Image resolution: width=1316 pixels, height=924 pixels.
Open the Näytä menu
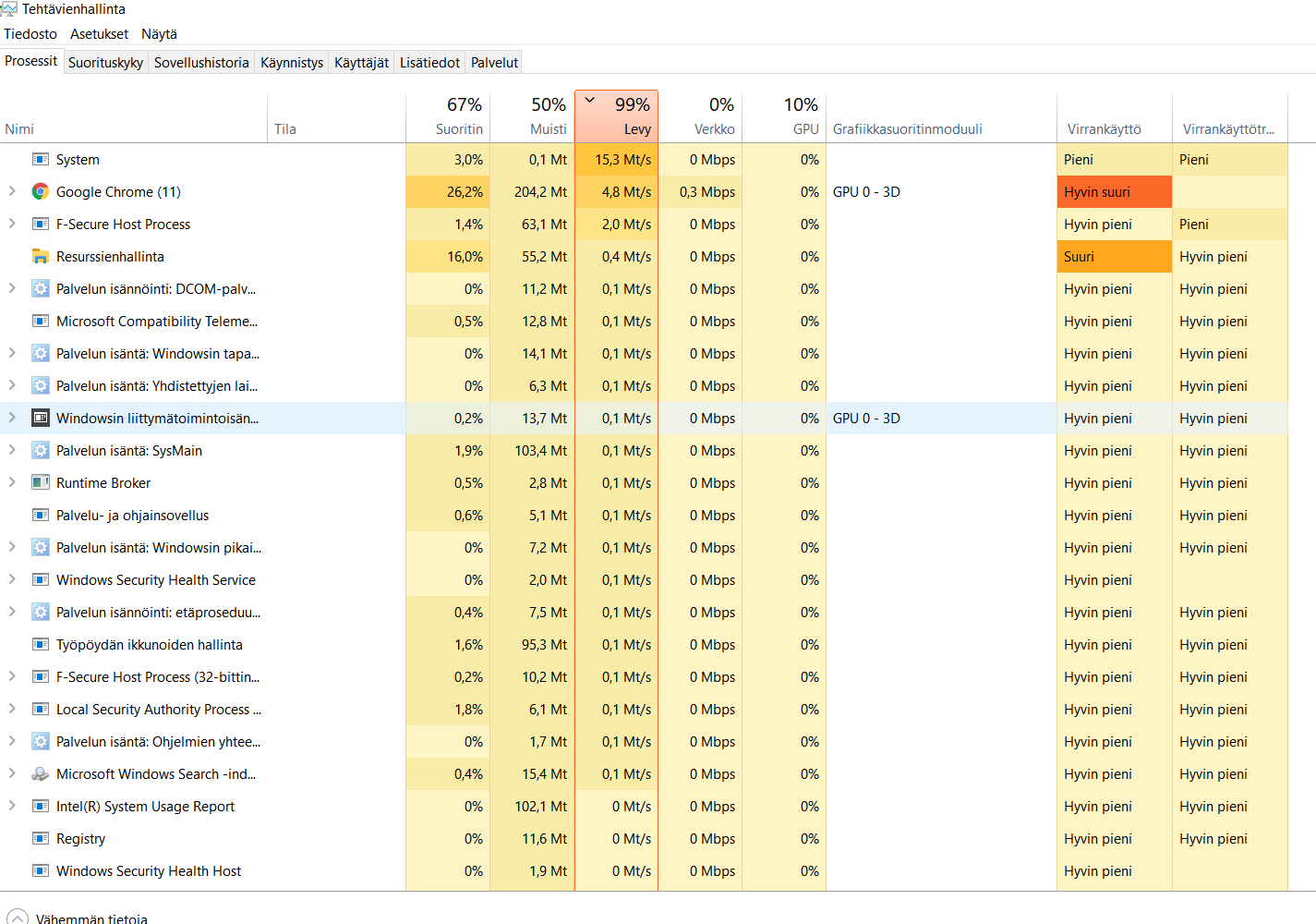pos(159,34)
